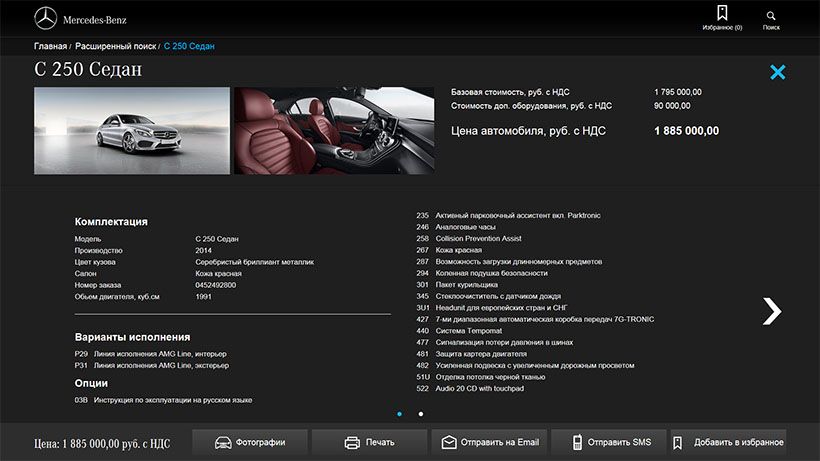This screenshot has width=820, height=461.
Task: Click the Mercedes-Benz star logo
Action: pos(45,18)
